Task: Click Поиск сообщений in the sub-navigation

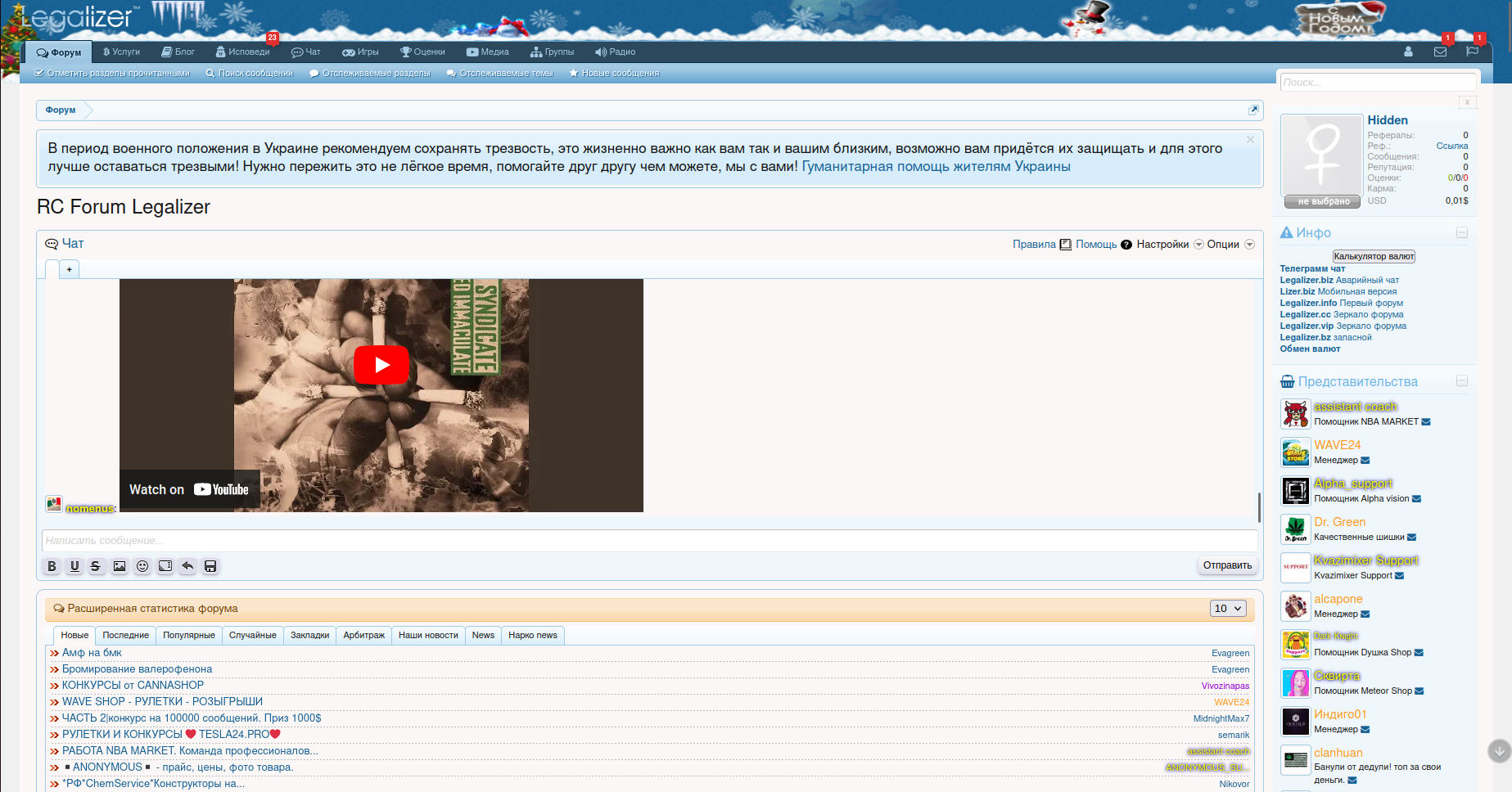Action: tap(250, 73)
